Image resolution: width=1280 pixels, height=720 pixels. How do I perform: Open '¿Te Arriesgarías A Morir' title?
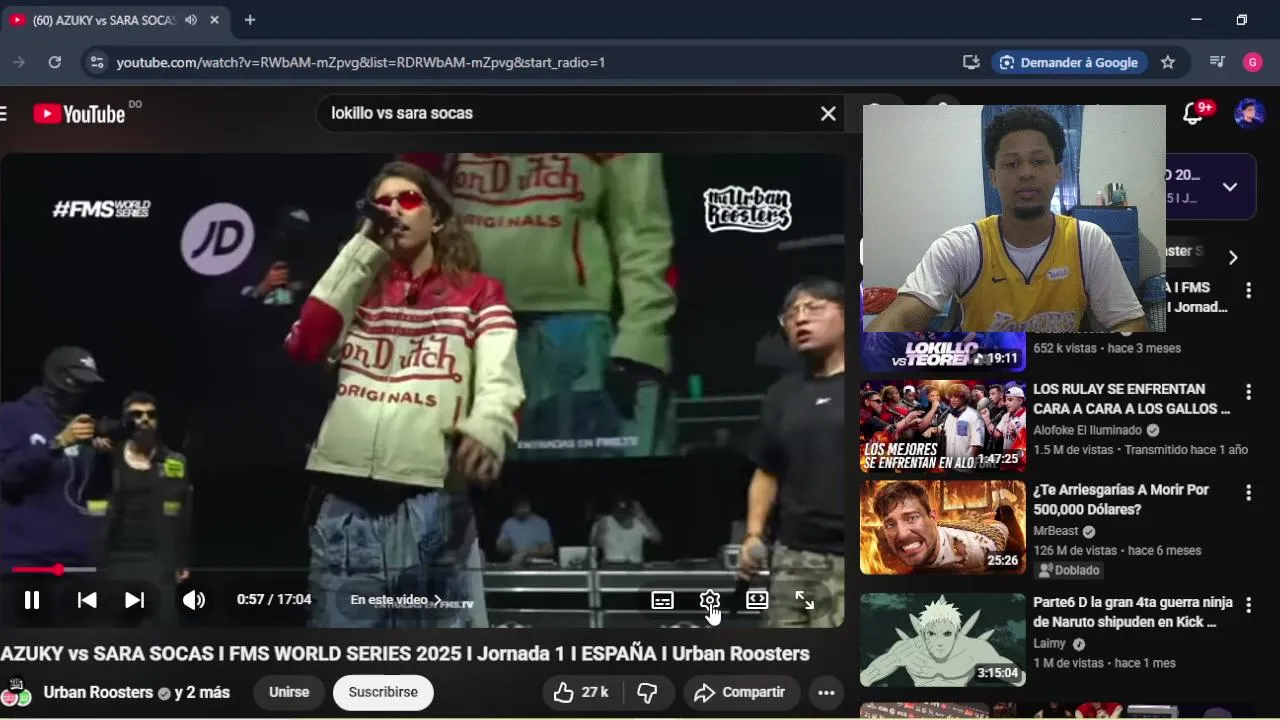coord(1121,499)
